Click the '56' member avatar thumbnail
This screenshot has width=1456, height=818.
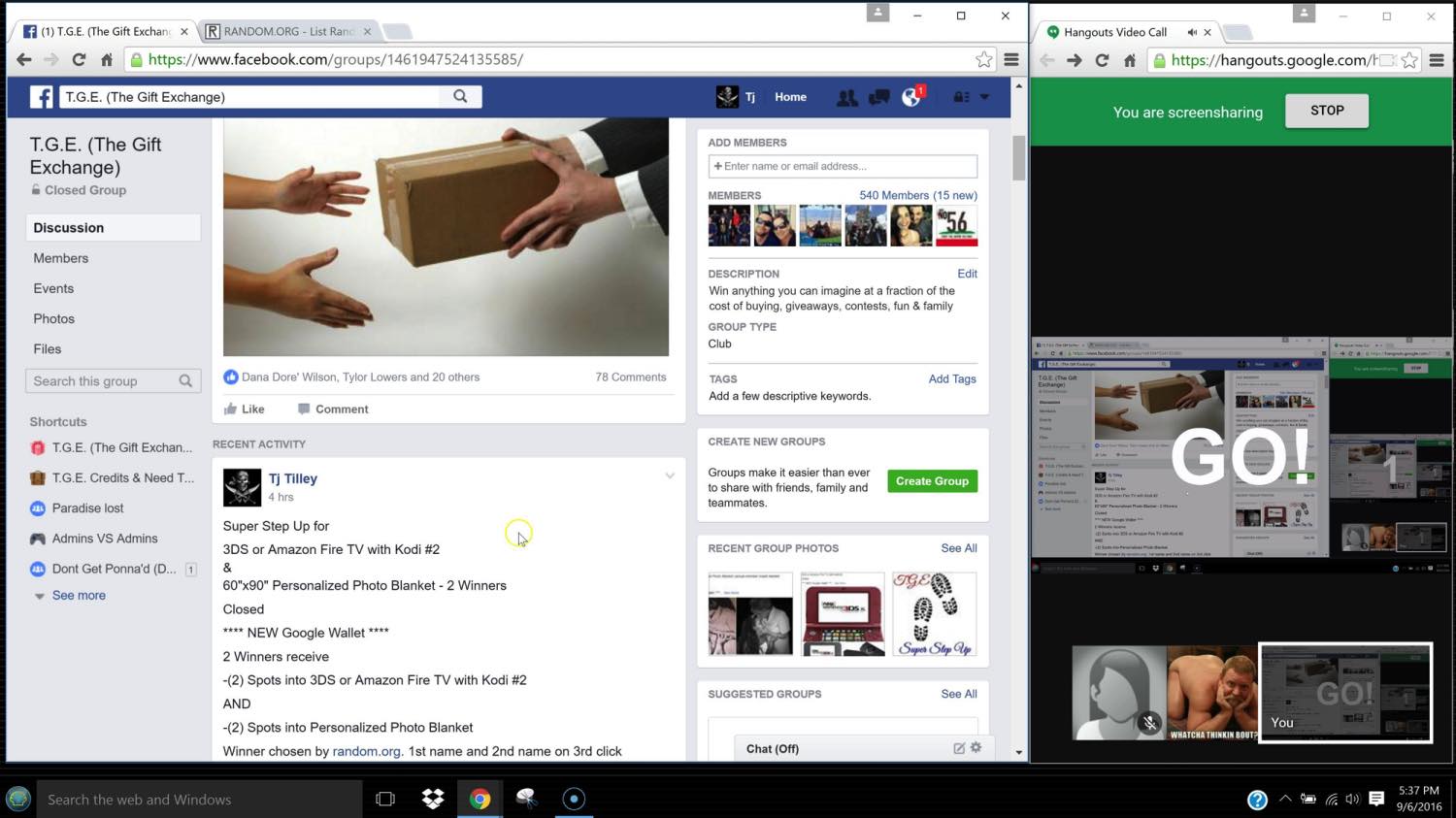pos(956,226)
